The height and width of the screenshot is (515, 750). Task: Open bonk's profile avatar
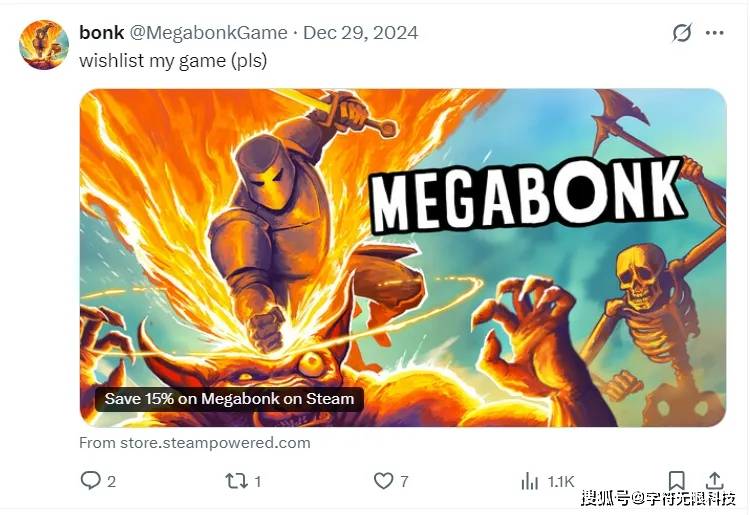pyautogui.click(x=44, y=44)
